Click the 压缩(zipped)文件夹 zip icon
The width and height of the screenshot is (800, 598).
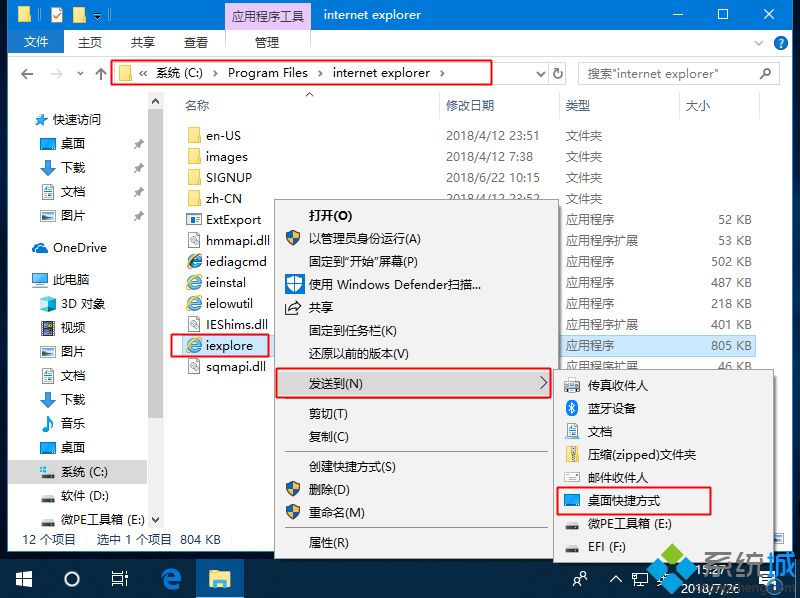[x=572, y=454]
